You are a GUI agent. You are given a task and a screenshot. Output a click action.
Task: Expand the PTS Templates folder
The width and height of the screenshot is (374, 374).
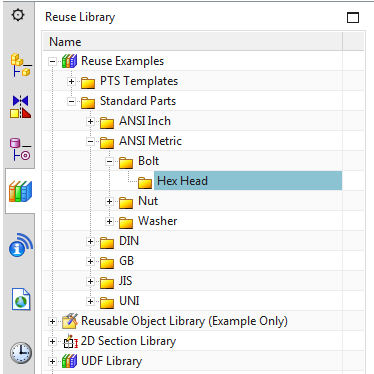[x=71, y=81]
